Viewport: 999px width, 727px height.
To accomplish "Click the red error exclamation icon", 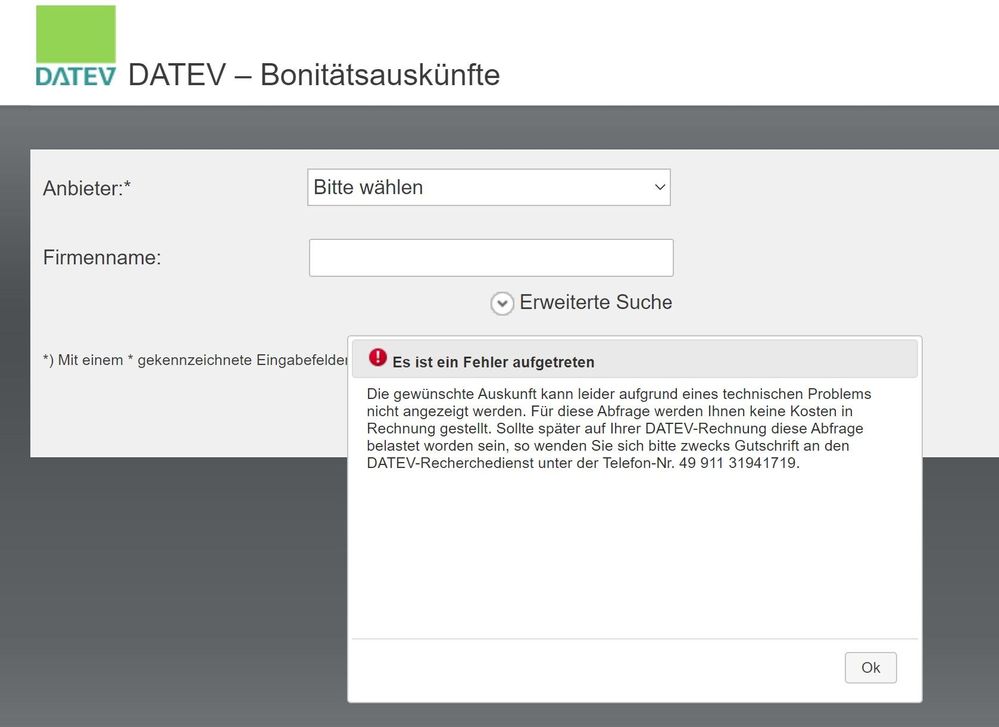I will [x=378, y=357].
